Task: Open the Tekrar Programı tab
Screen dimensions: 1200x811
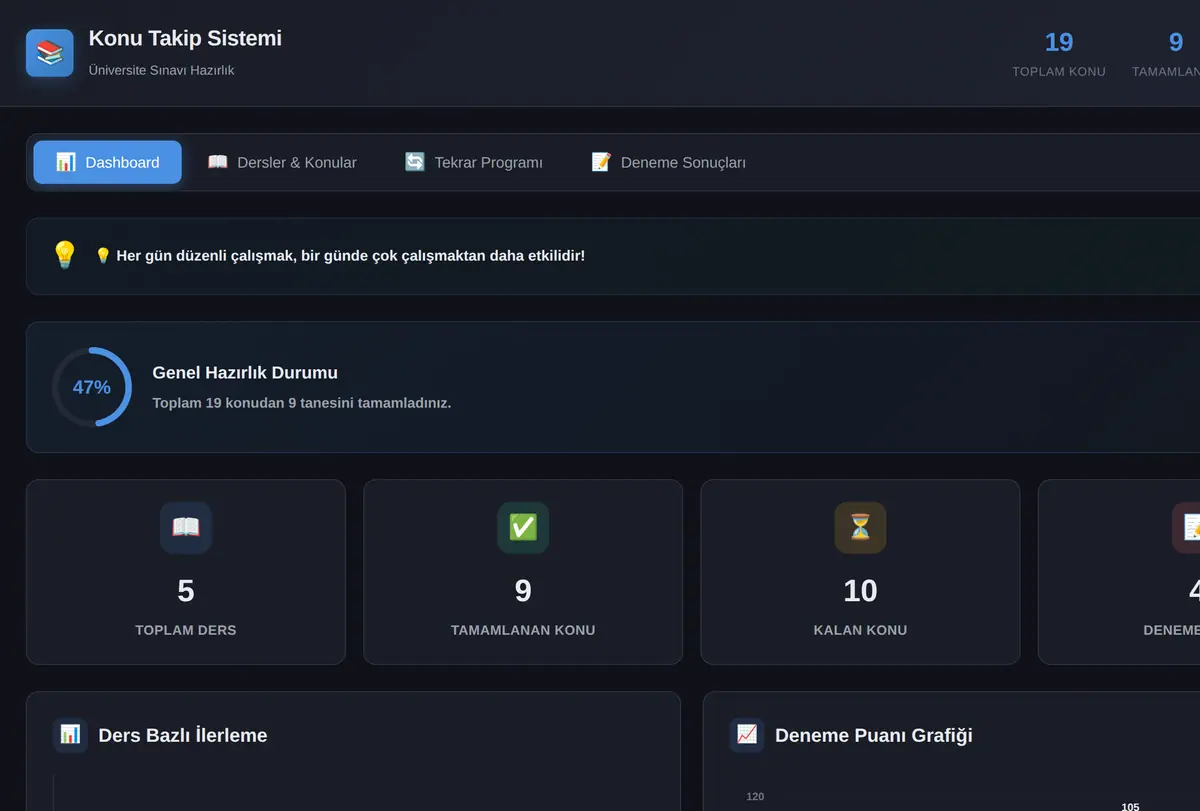Action: (474, 162)
